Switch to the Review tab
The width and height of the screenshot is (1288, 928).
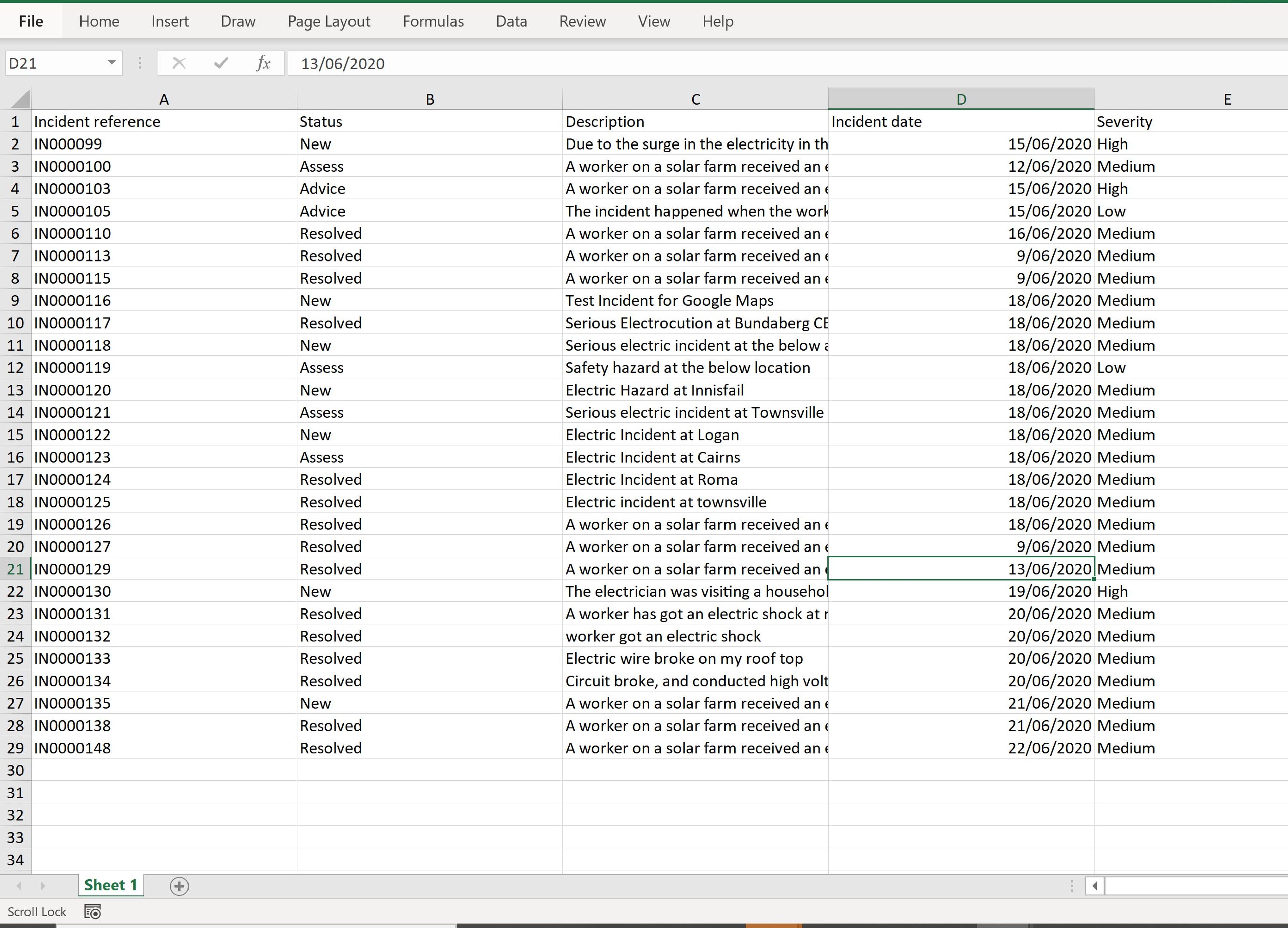pyautogui.click(x=582, y=21)
